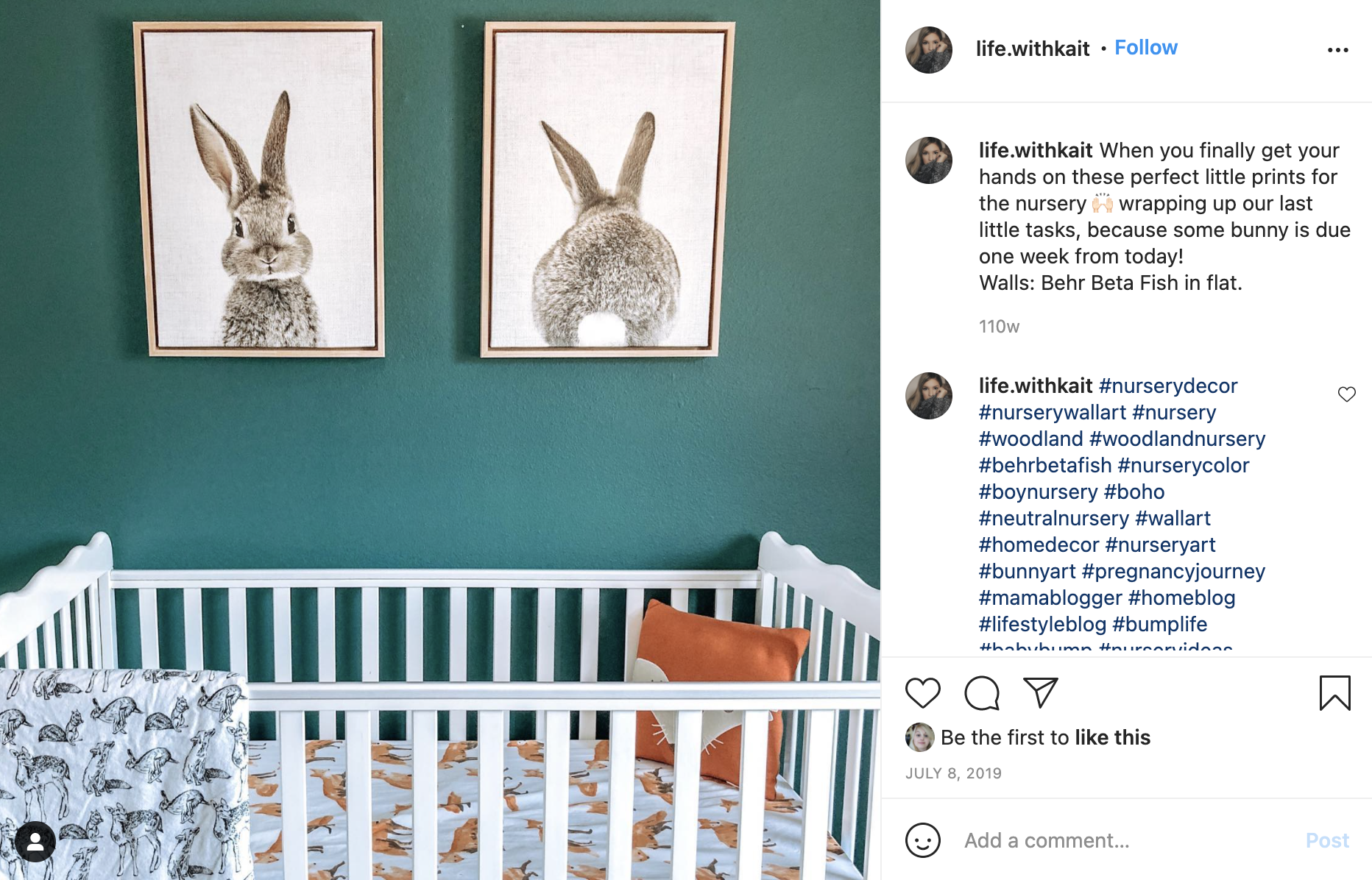Open the #woodlandnursery hashtag
The image size is (1372, 880).
(x=1177, y=439)
